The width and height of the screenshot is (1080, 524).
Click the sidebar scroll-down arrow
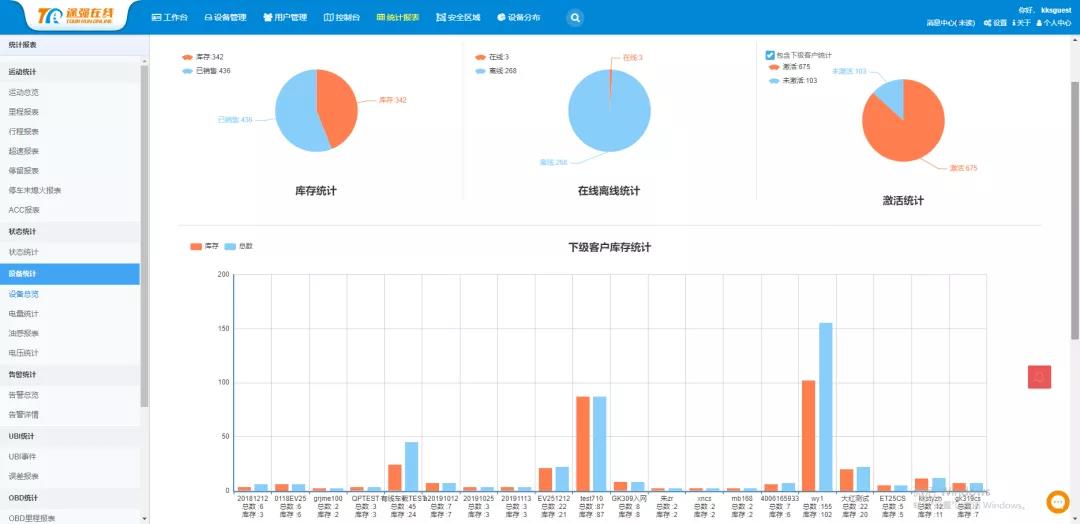(x=144, y=518)
